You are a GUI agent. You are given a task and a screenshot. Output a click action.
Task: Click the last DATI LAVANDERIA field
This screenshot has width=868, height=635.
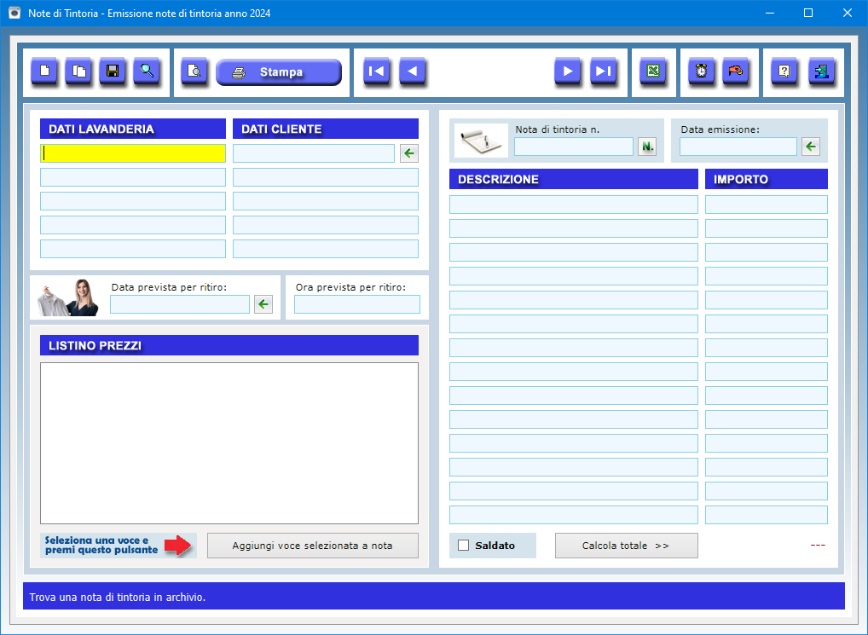pos(133,249)
